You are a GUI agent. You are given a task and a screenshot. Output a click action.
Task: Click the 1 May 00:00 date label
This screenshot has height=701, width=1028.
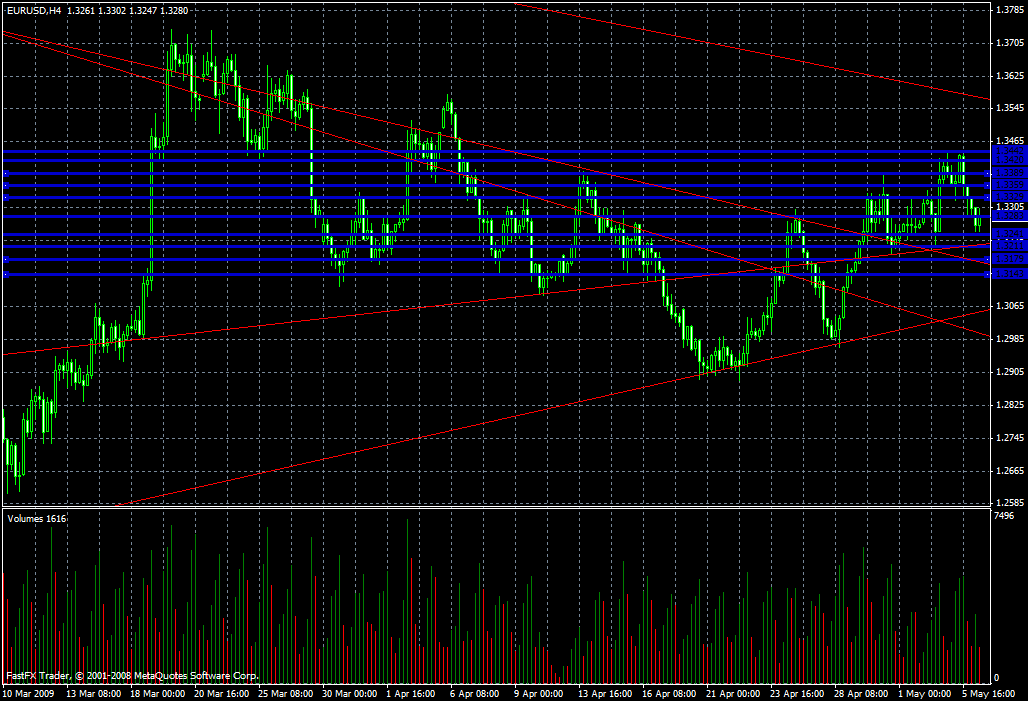point(924,694)
